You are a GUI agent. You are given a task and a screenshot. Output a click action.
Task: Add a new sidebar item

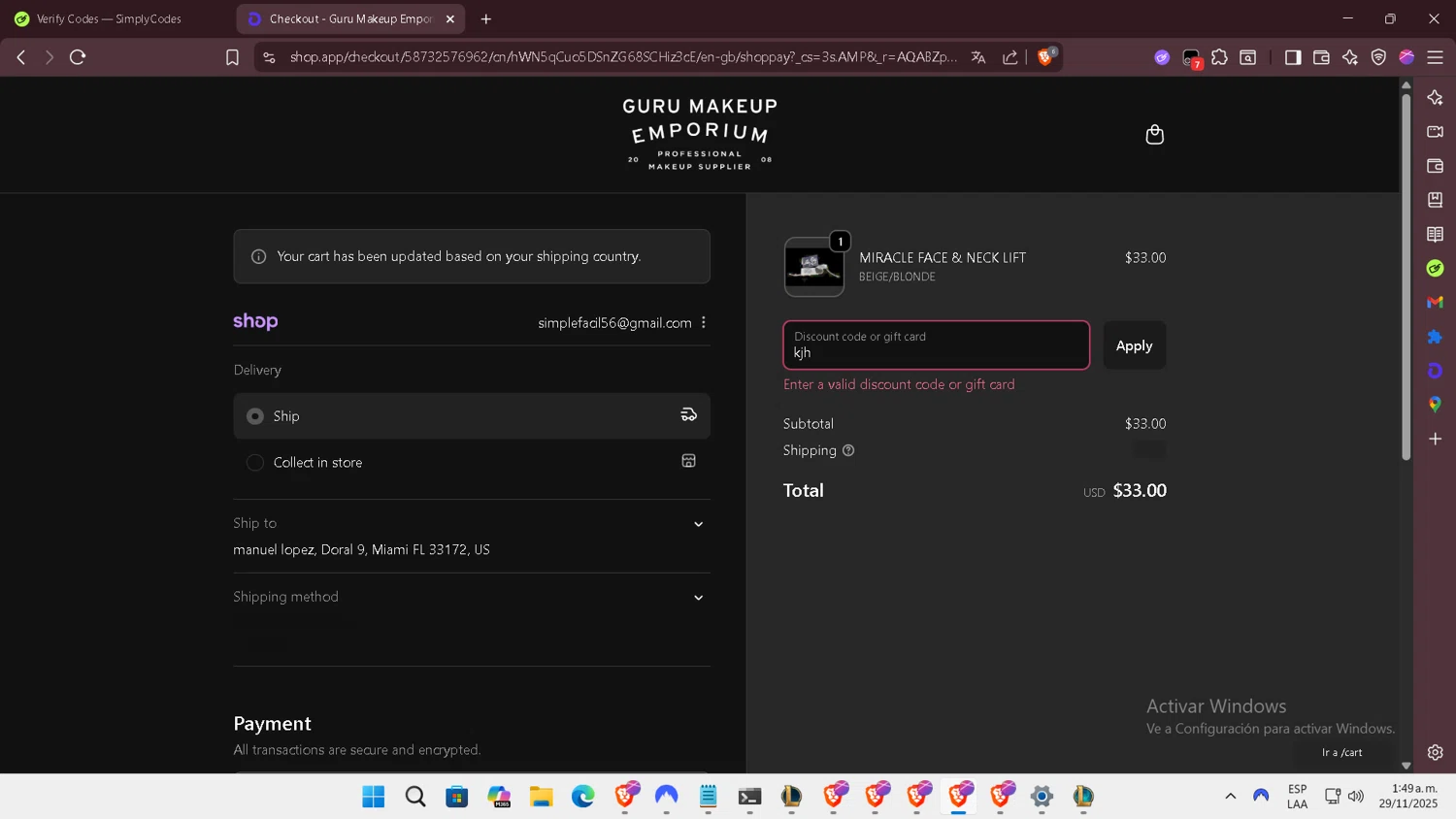[x=1435, y=439]
